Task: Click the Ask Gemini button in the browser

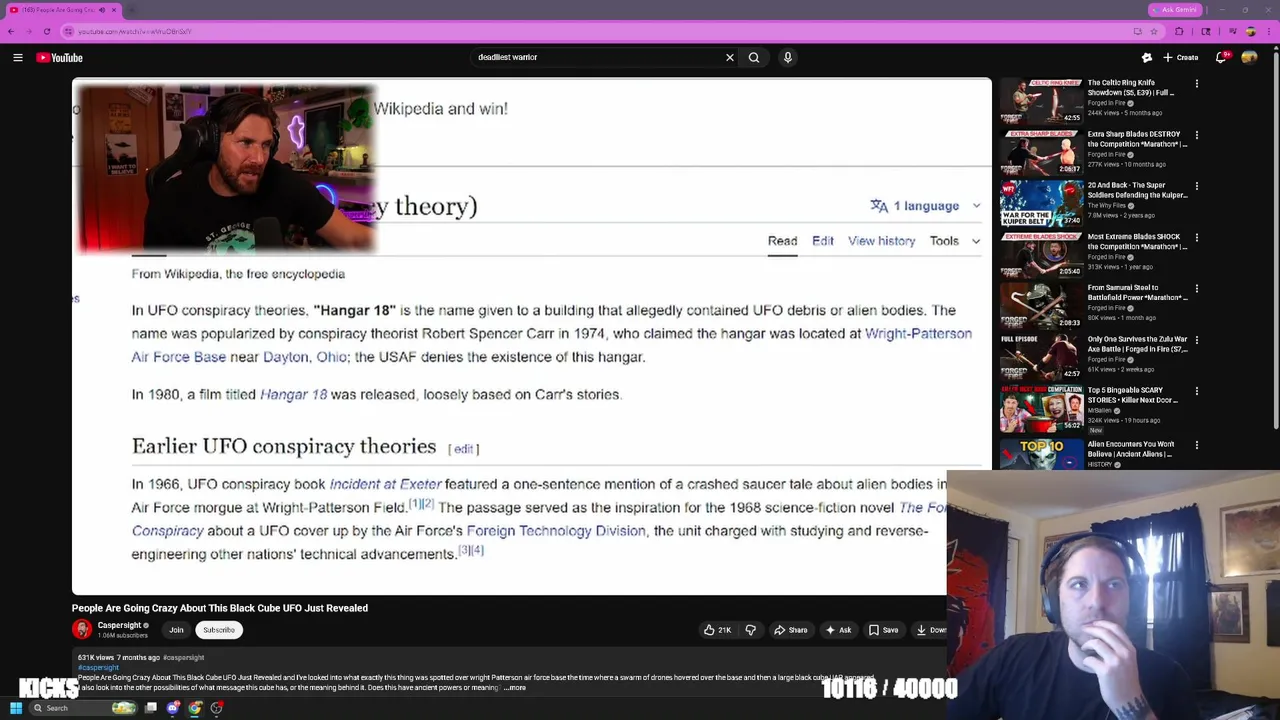Action: point(1174,10)
